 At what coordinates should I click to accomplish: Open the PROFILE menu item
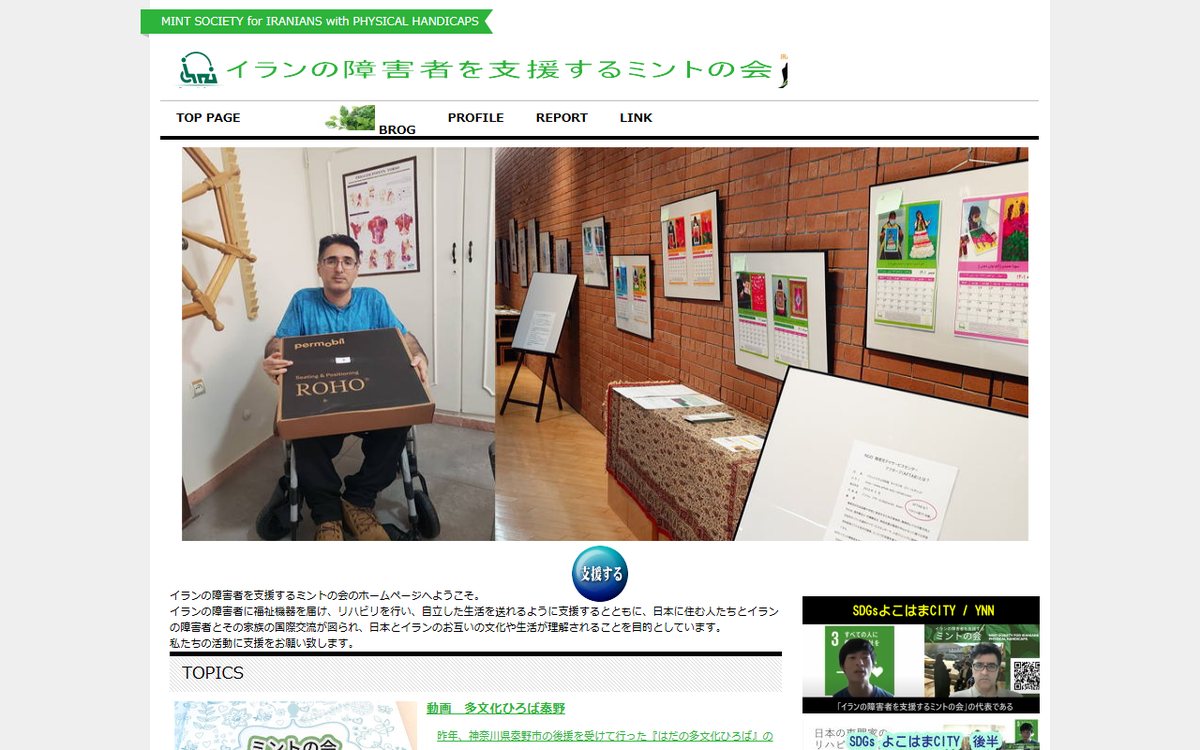tap(476, 118)
